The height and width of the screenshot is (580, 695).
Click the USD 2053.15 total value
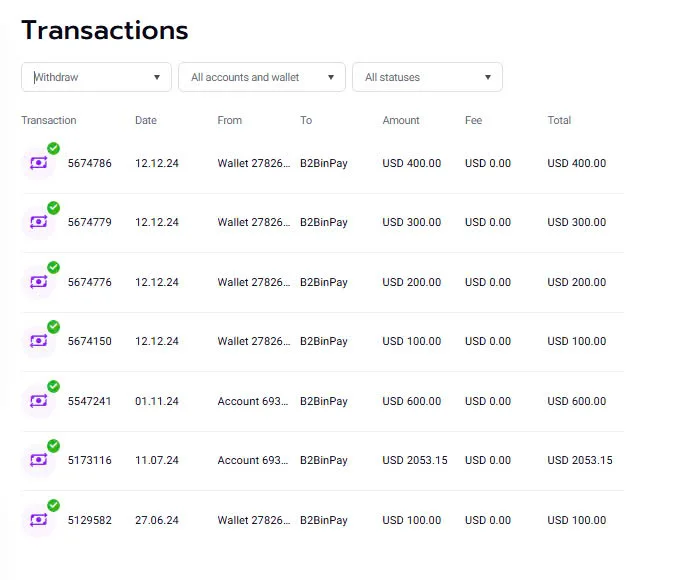point(580,460)
